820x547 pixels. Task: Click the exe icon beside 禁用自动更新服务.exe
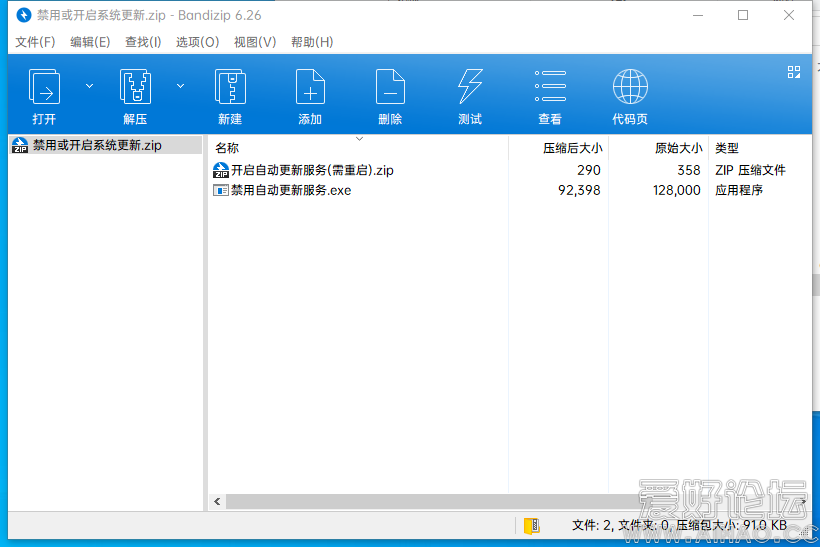[x=221, y=190]
